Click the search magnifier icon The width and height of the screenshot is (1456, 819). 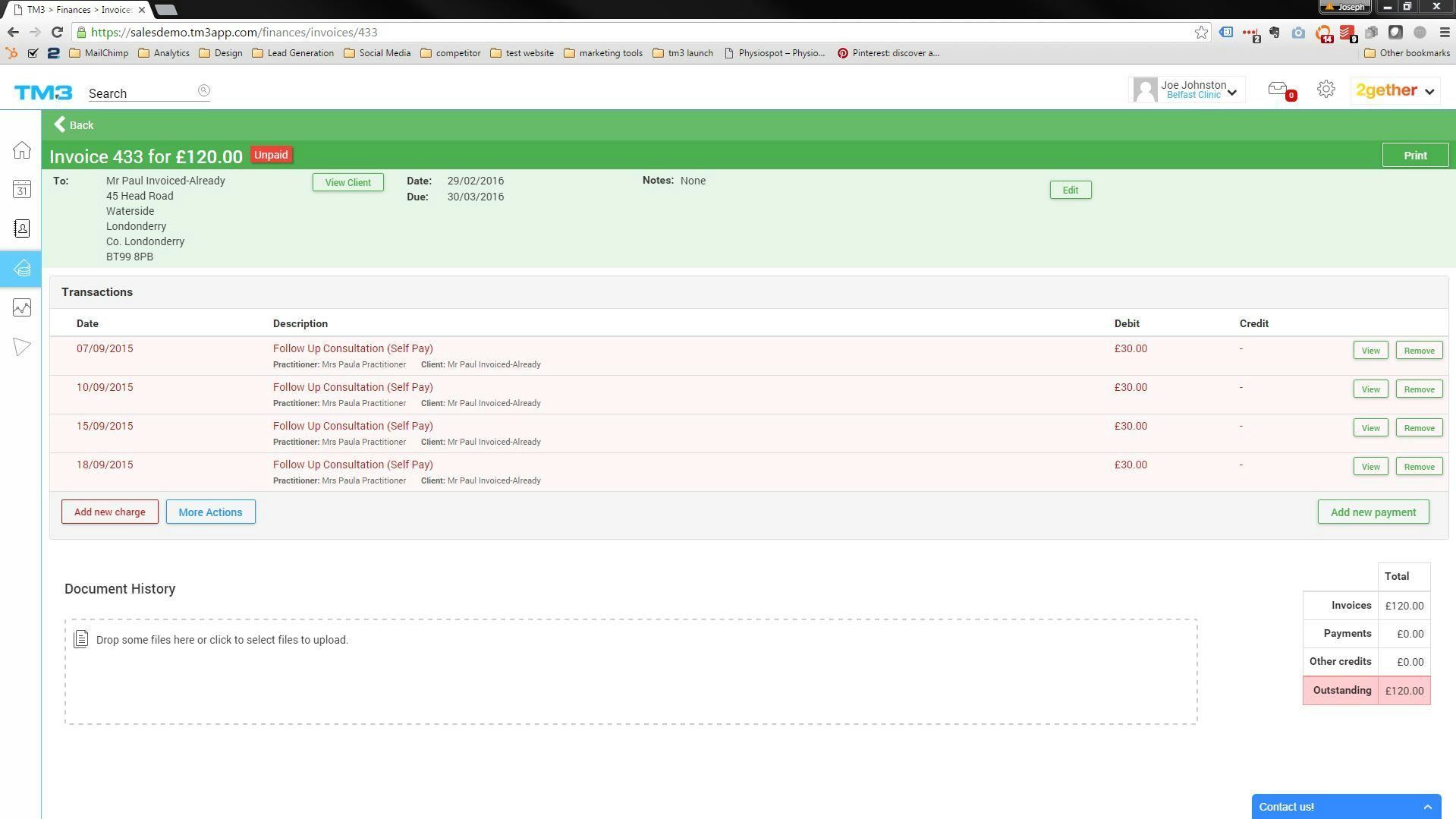(203, 90)
